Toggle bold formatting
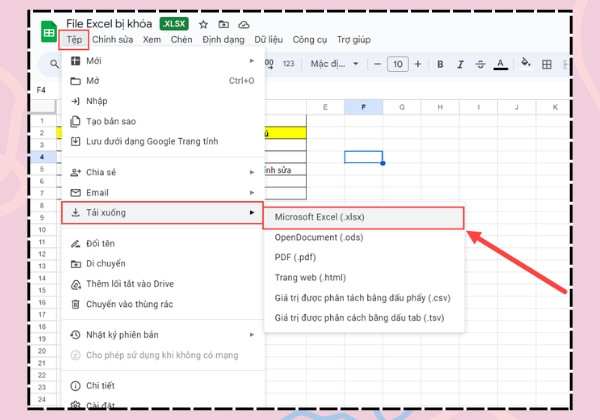 click(x=440, y=64)
